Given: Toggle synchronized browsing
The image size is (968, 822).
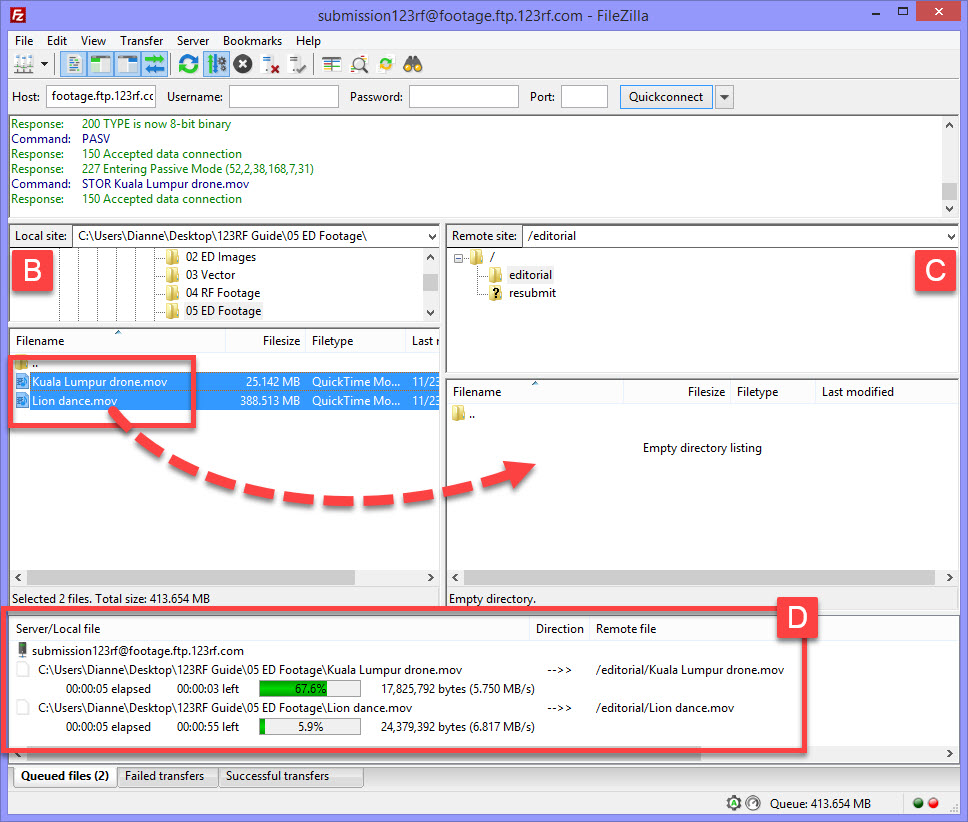Looking at the screenshot, I should click(386, 64).
